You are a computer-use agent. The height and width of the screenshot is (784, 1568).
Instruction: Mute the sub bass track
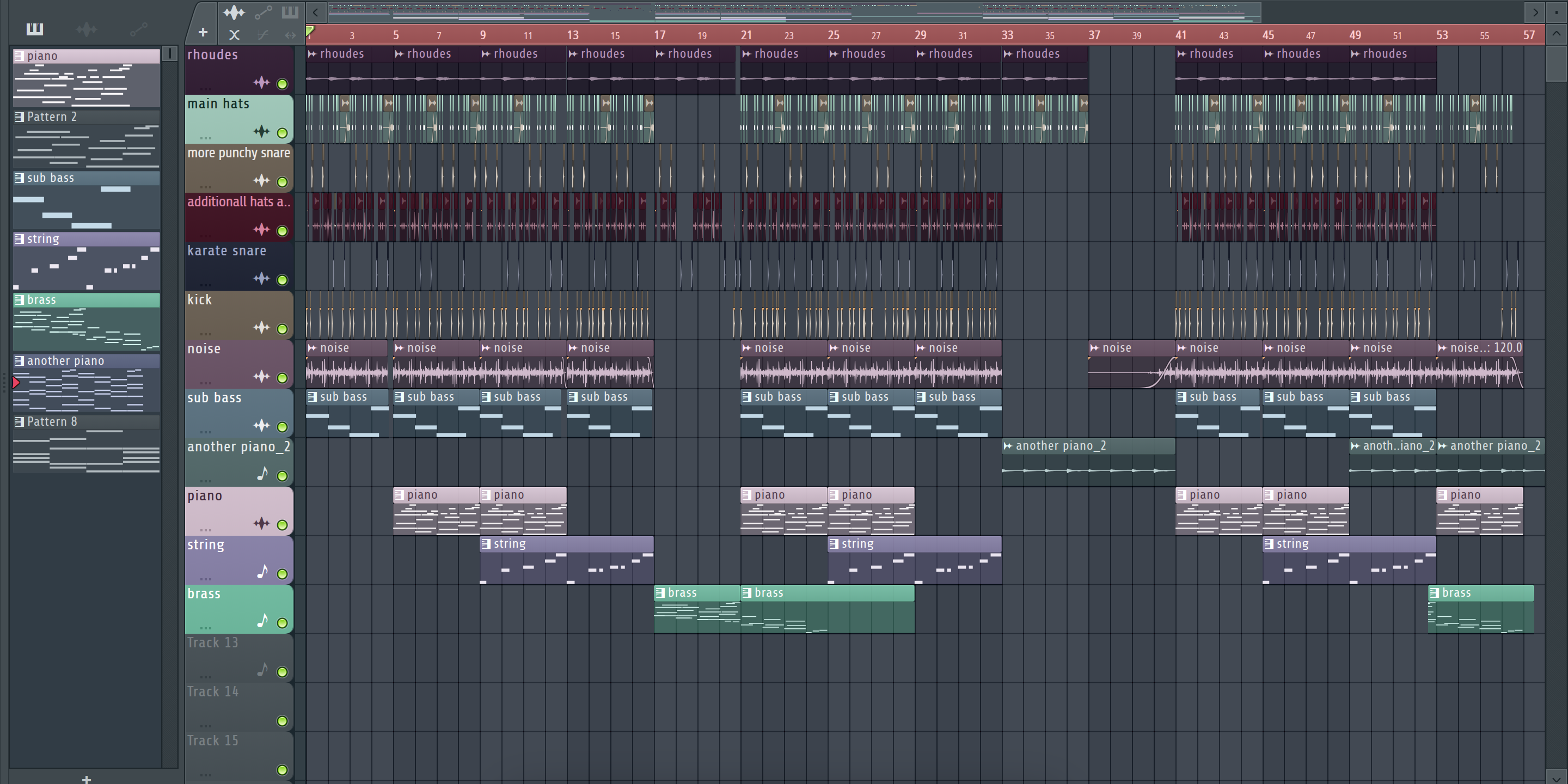pos(283,427)
